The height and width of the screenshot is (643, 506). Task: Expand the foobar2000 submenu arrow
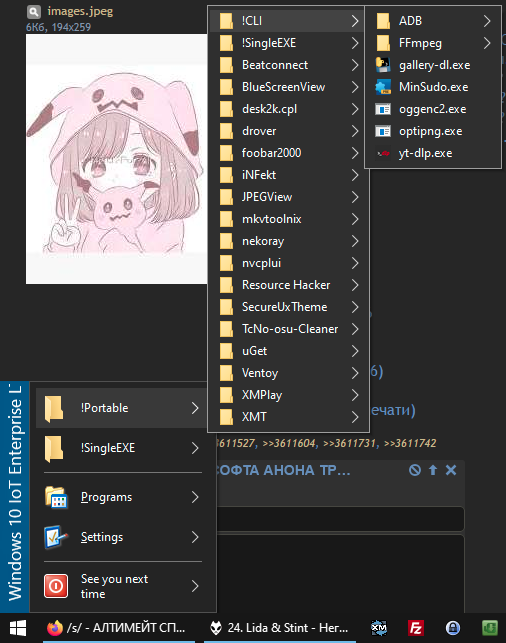pos(355,153)
